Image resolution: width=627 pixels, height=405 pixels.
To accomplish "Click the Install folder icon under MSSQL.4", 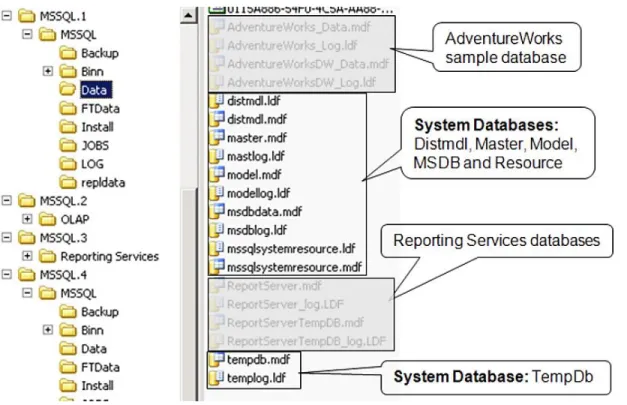I will (68, 385).
